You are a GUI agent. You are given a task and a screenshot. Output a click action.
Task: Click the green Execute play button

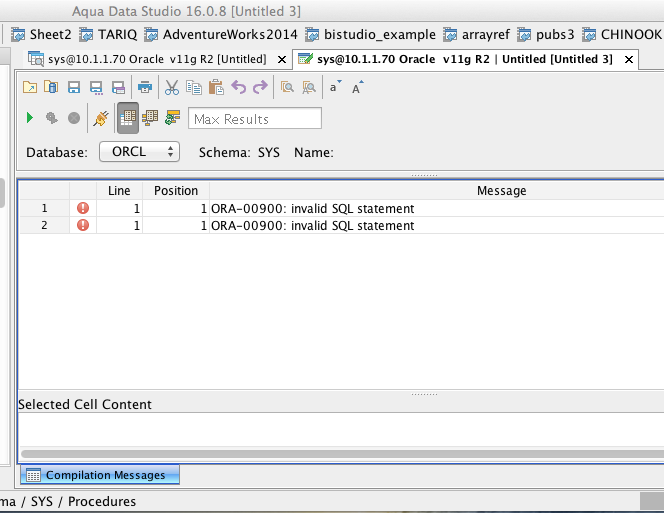point(30,118)
